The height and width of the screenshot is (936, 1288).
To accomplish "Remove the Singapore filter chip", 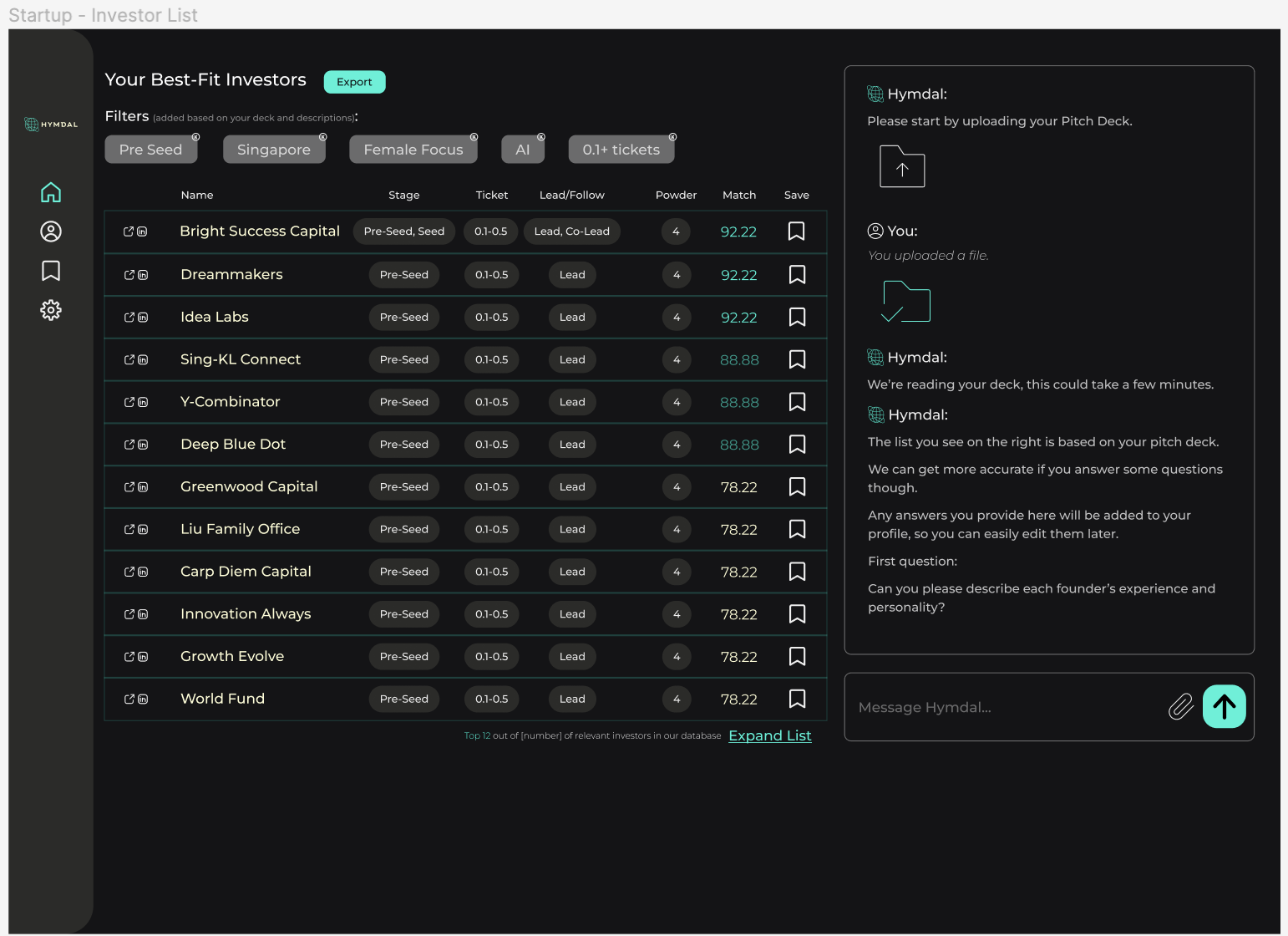I will pos(322,137).
